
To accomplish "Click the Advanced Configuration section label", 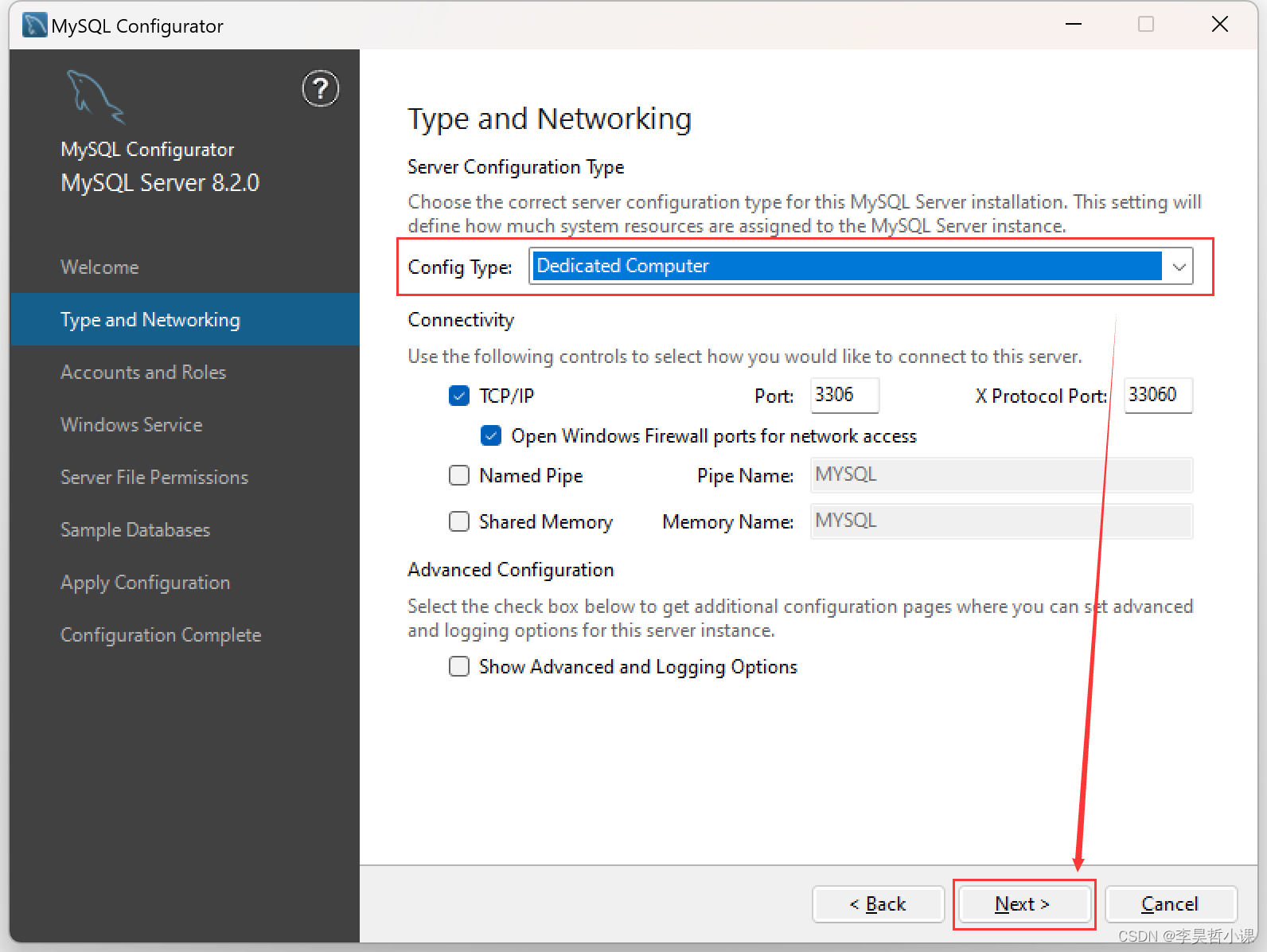I will (511, 570).
